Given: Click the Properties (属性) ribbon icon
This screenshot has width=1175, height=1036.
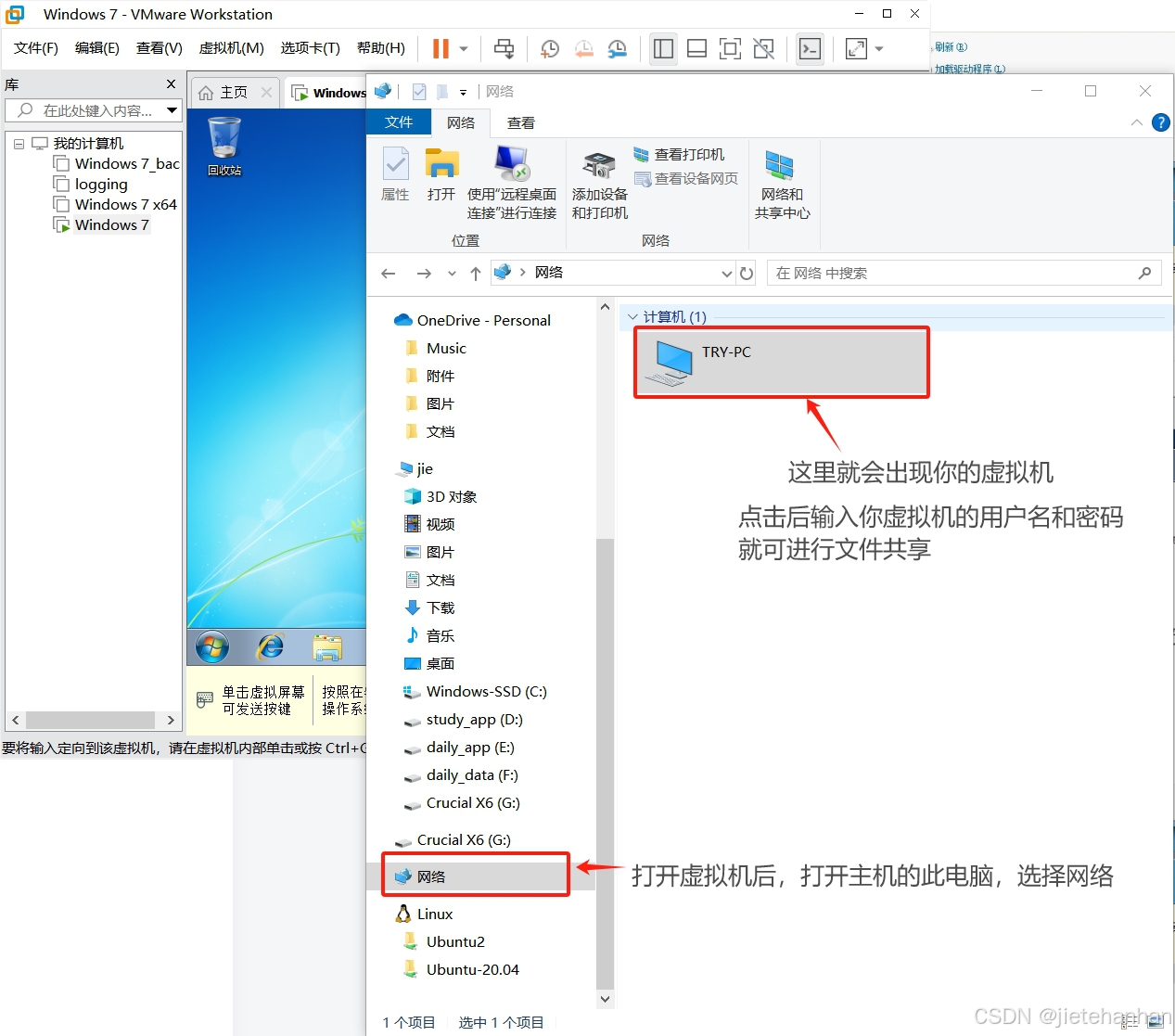Looking at the screenshot, I should (x=395, y=174).
